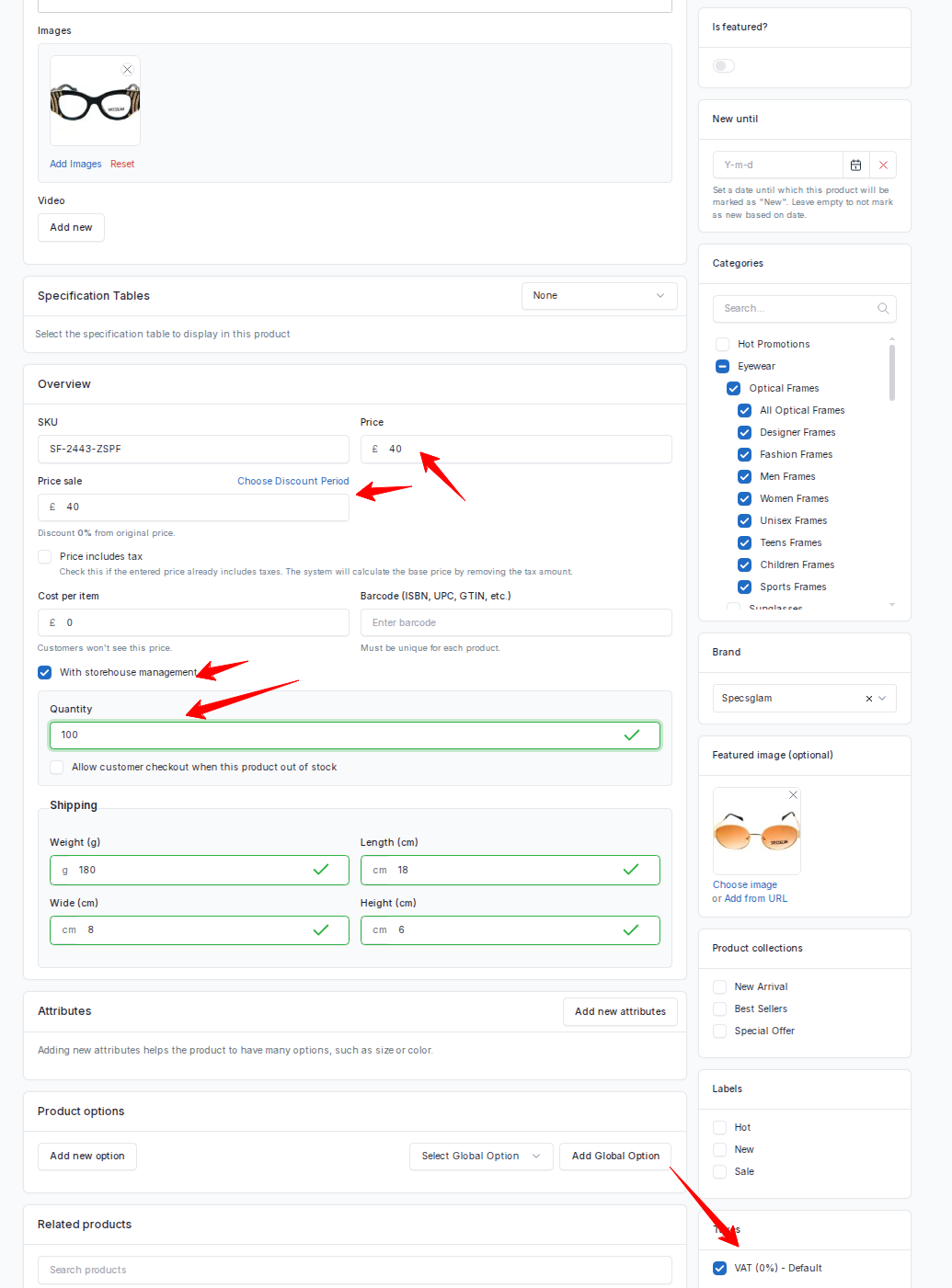The height and width of the screenshot is (1288, 952).
Task: Focus the Barcode input
Action: (516, 622)
